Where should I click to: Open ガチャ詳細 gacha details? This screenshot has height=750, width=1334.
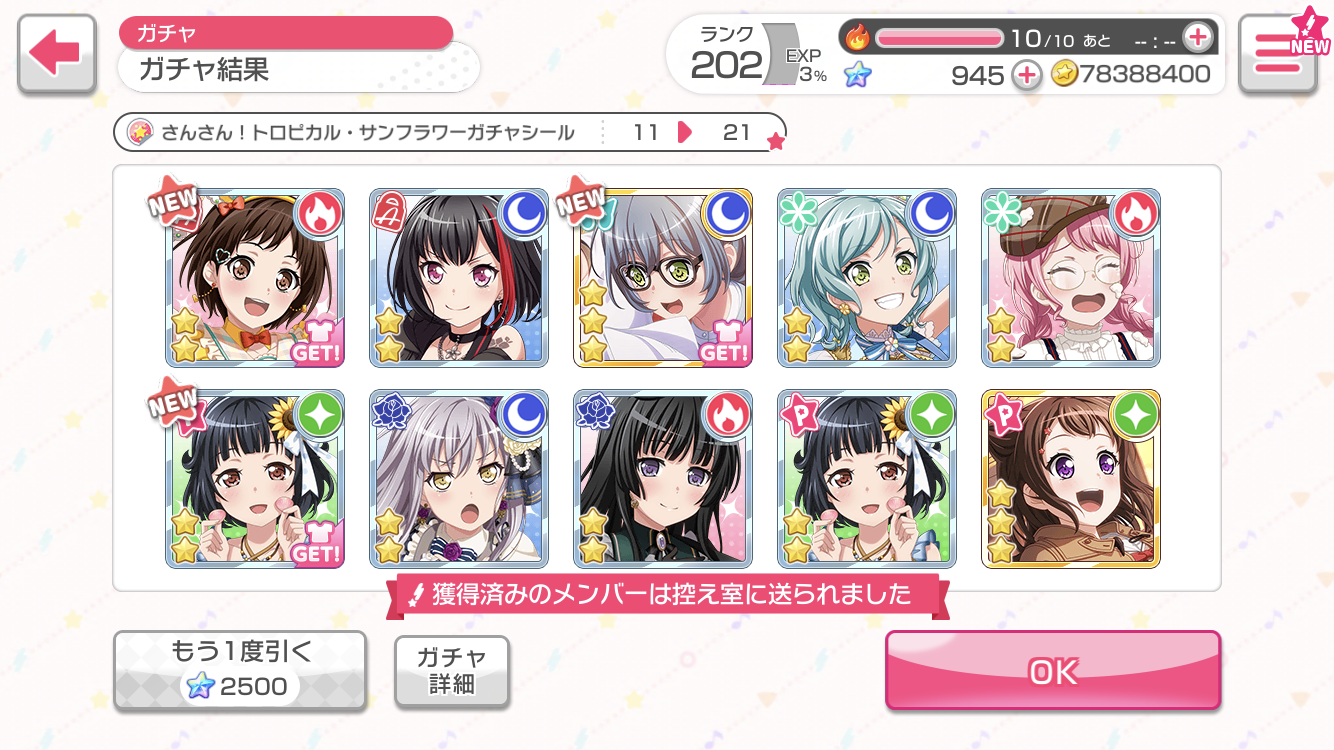coord(452,671)
